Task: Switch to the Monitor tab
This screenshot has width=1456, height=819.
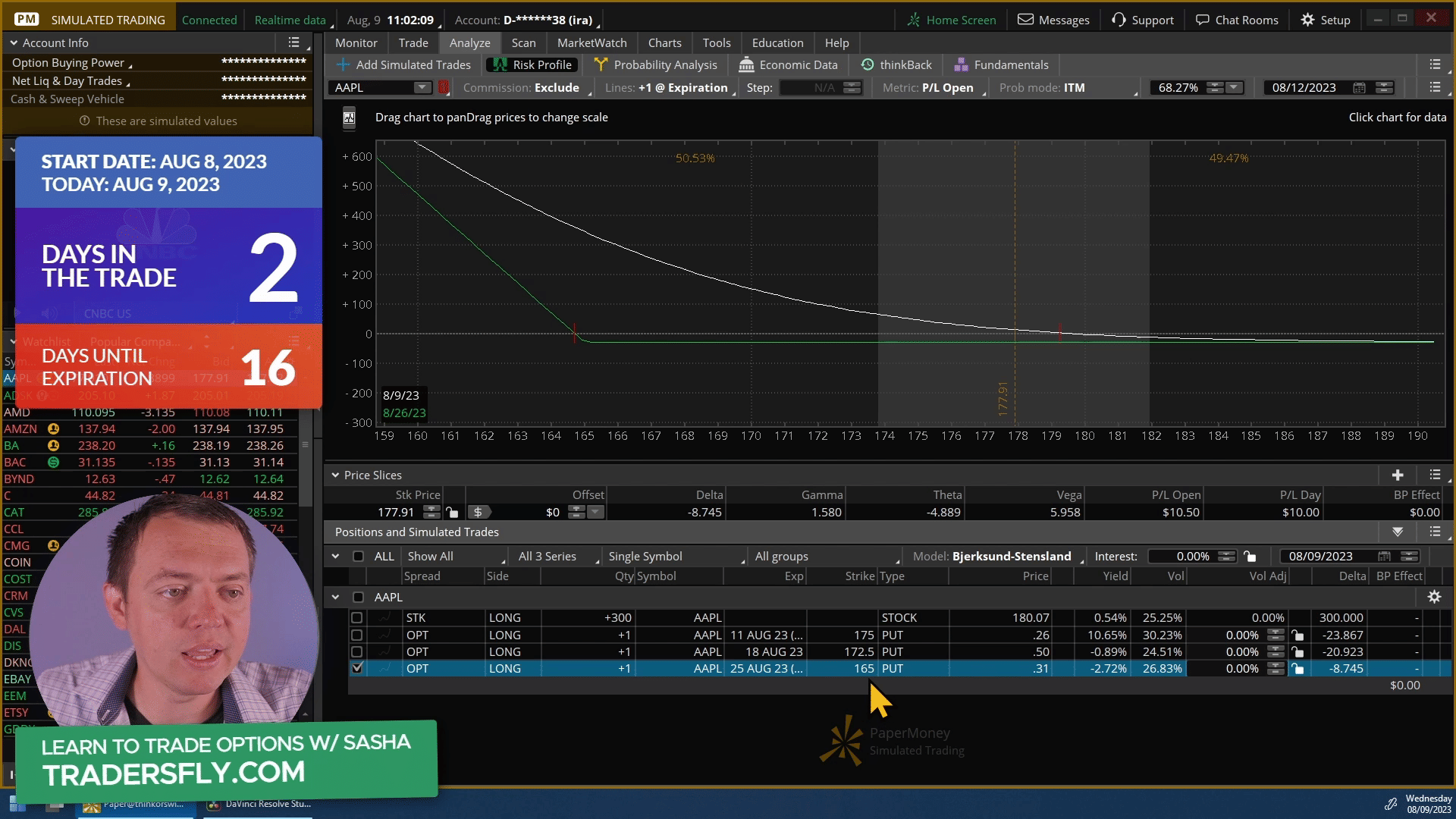Action: coord(356,43)
